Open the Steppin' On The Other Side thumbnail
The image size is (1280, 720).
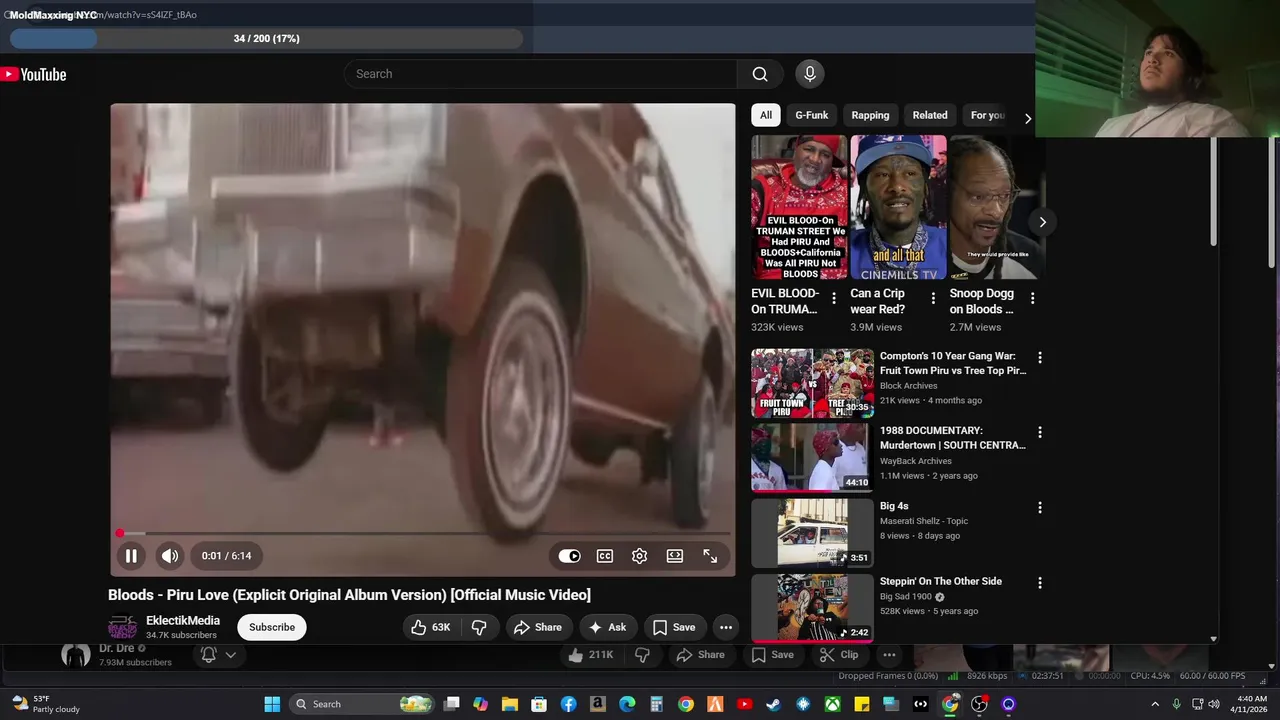(x=812, y=607)
